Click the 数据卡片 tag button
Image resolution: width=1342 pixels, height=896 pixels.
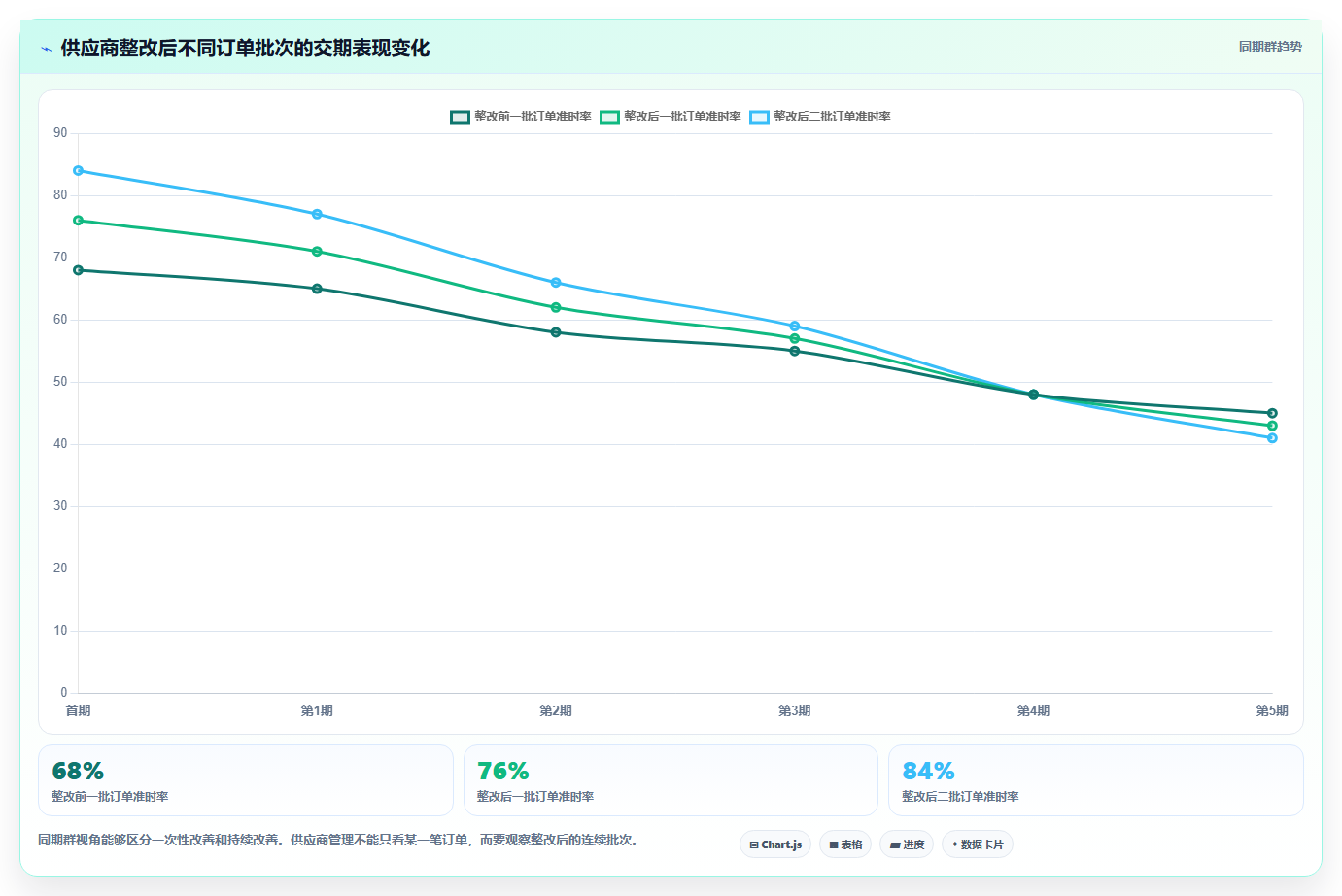point(978,844)
